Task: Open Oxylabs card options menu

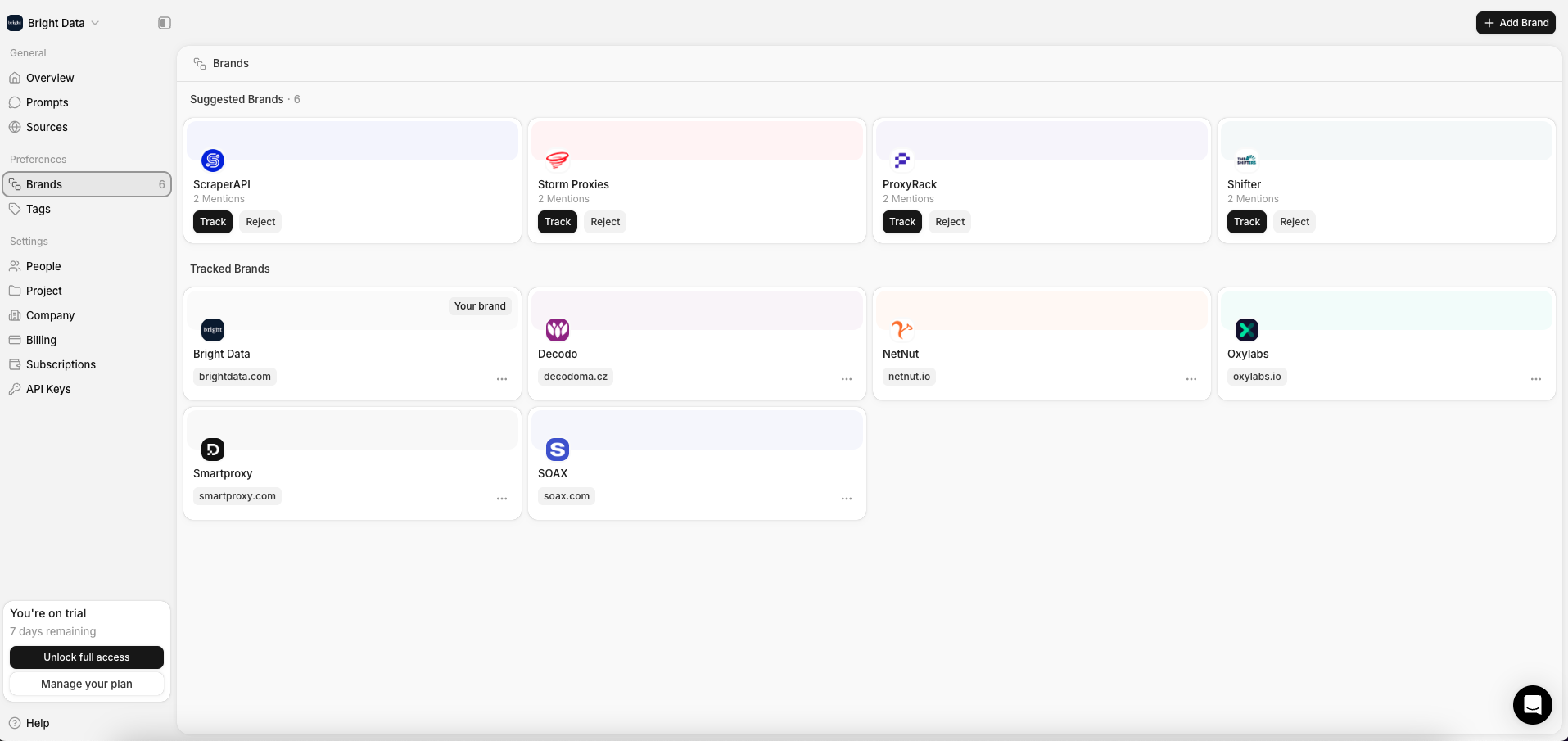Action: [1536, 379]
